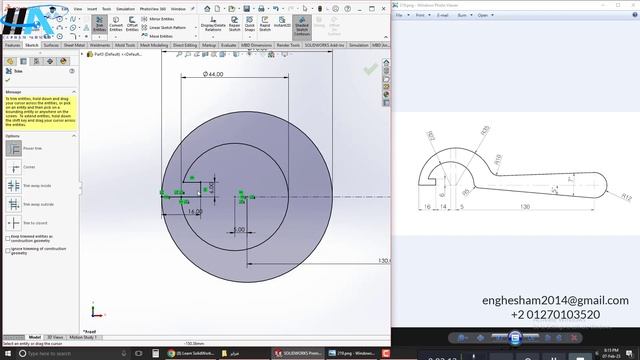Switch to DisplayManager tab icon

pyautogui.click(x=63, y=61)
